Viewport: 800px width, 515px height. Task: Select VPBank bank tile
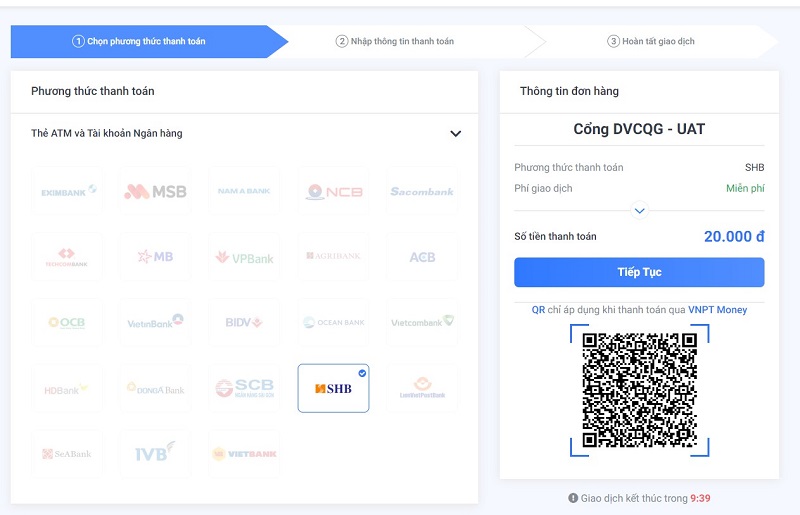coord(244,257)
